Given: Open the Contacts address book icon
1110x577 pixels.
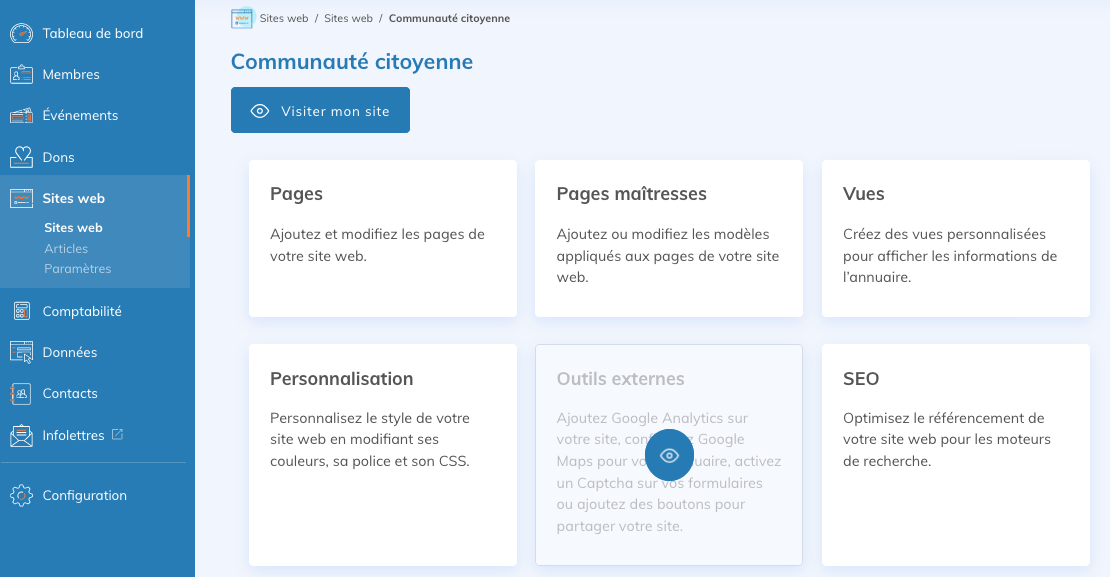Looking at the screenshot, I should tap(20, 393).
